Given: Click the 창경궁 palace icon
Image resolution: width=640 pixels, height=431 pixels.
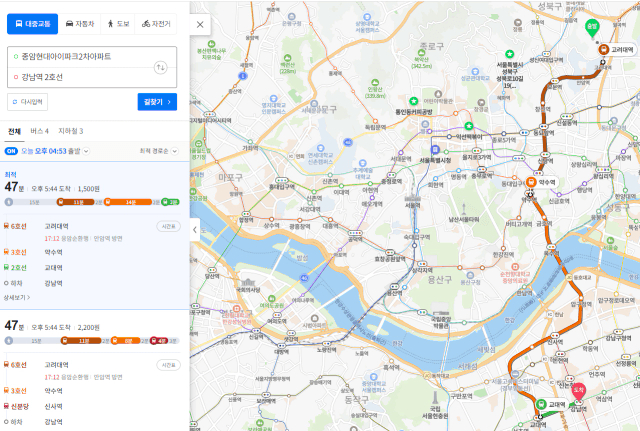Looking at the screenshot, I should [x=481, y=102].
